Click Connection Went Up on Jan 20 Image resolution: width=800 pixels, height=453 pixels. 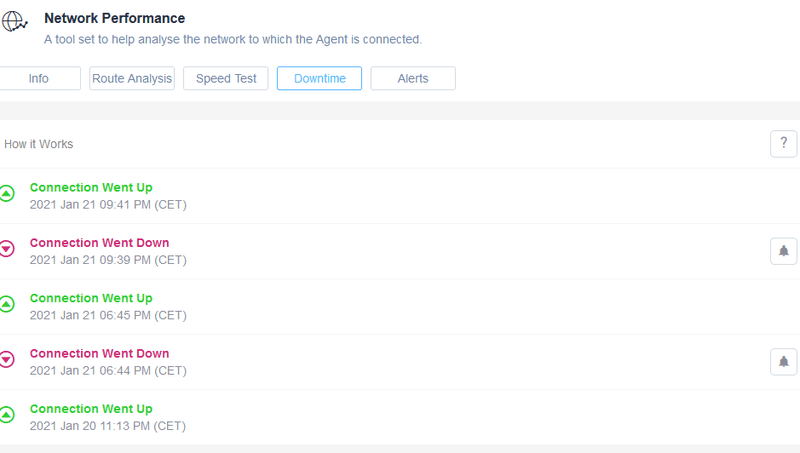pos(91,409)
